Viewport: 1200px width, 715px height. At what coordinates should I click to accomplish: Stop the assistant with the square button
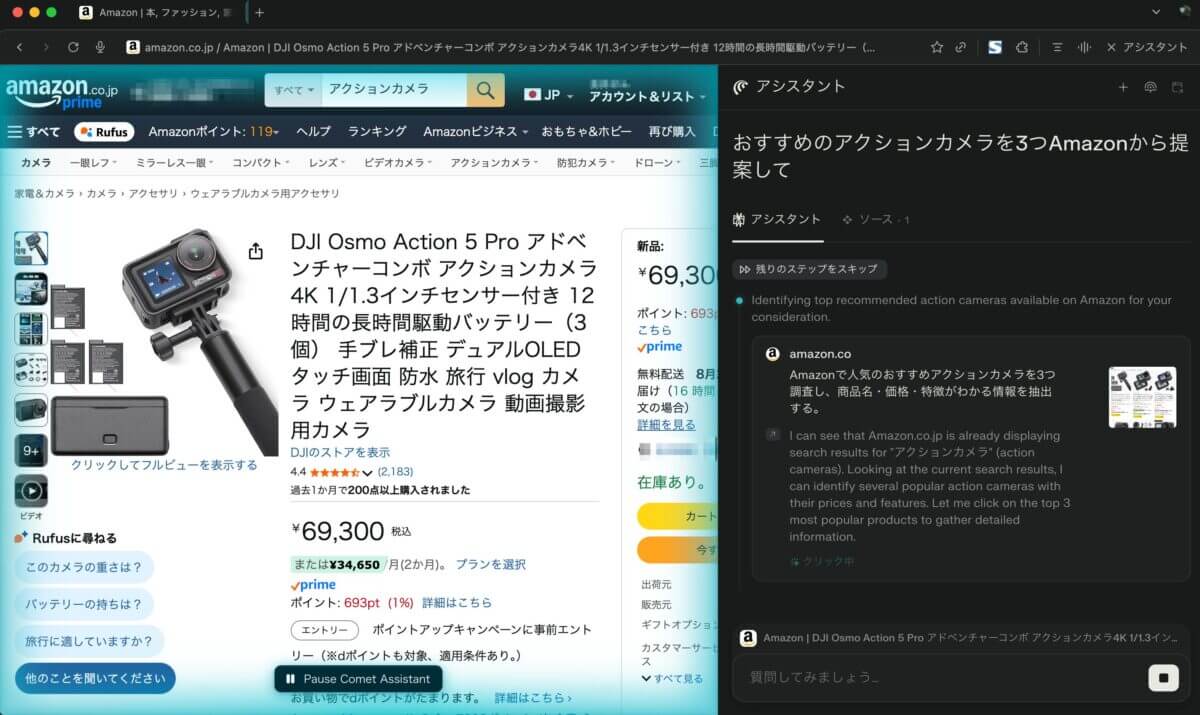coord(1163,678)
